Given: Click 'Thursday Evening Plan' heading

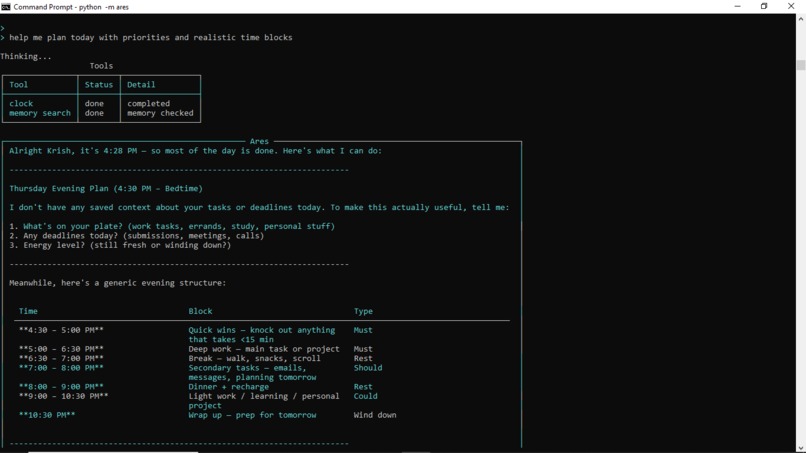Looking at the screenshot, I should [106, 189].
